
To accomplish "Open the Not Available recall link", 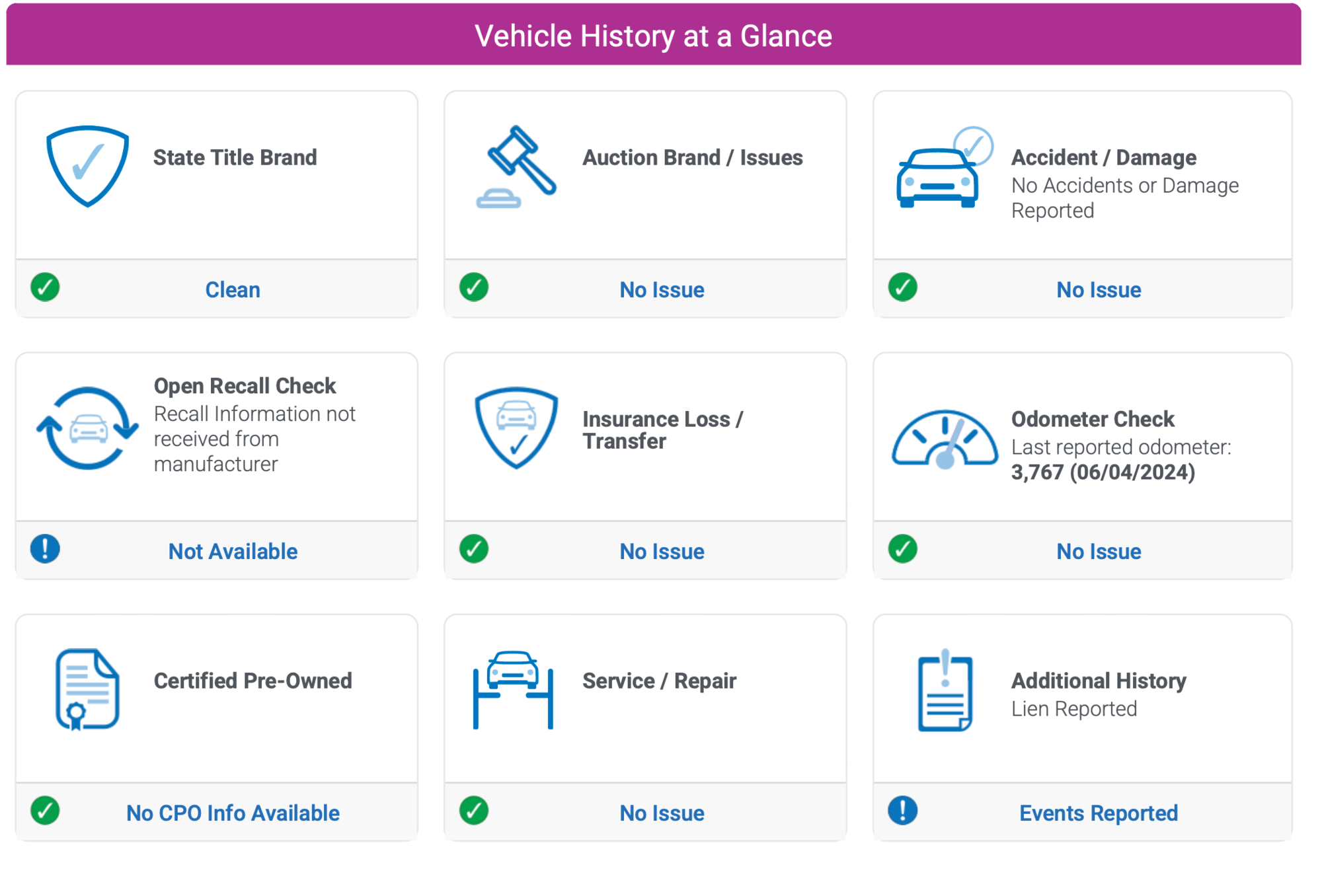I will (x=233, y=551).
